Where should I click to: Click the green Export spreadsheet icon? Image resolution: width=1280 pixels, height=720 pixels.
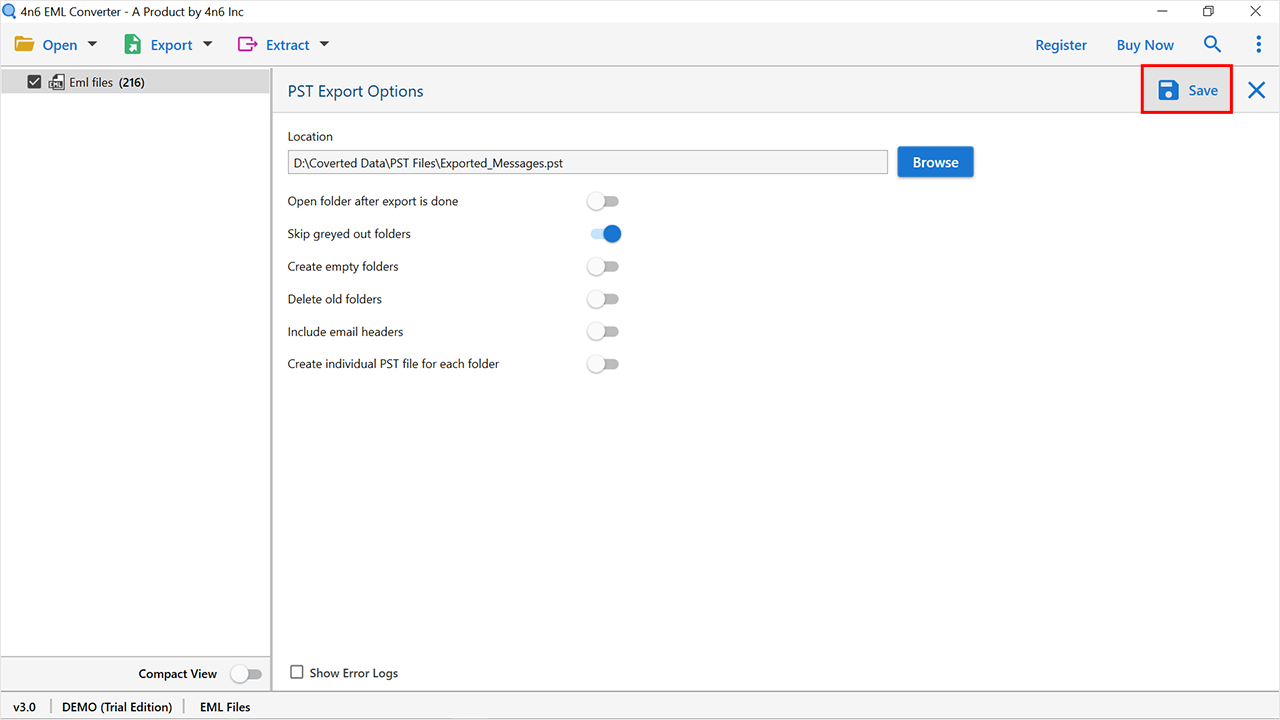pyautogui.click(x=132, y=44)
